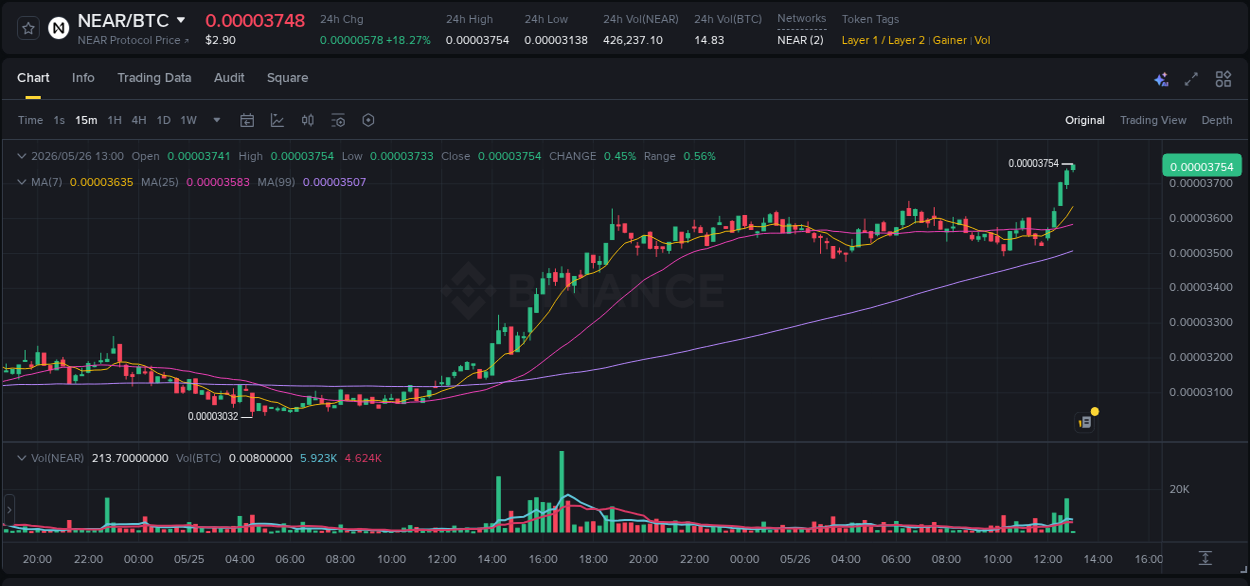Open the technical indicators line-chart icon
This screenshot has height=586, width=1250.
277,120
